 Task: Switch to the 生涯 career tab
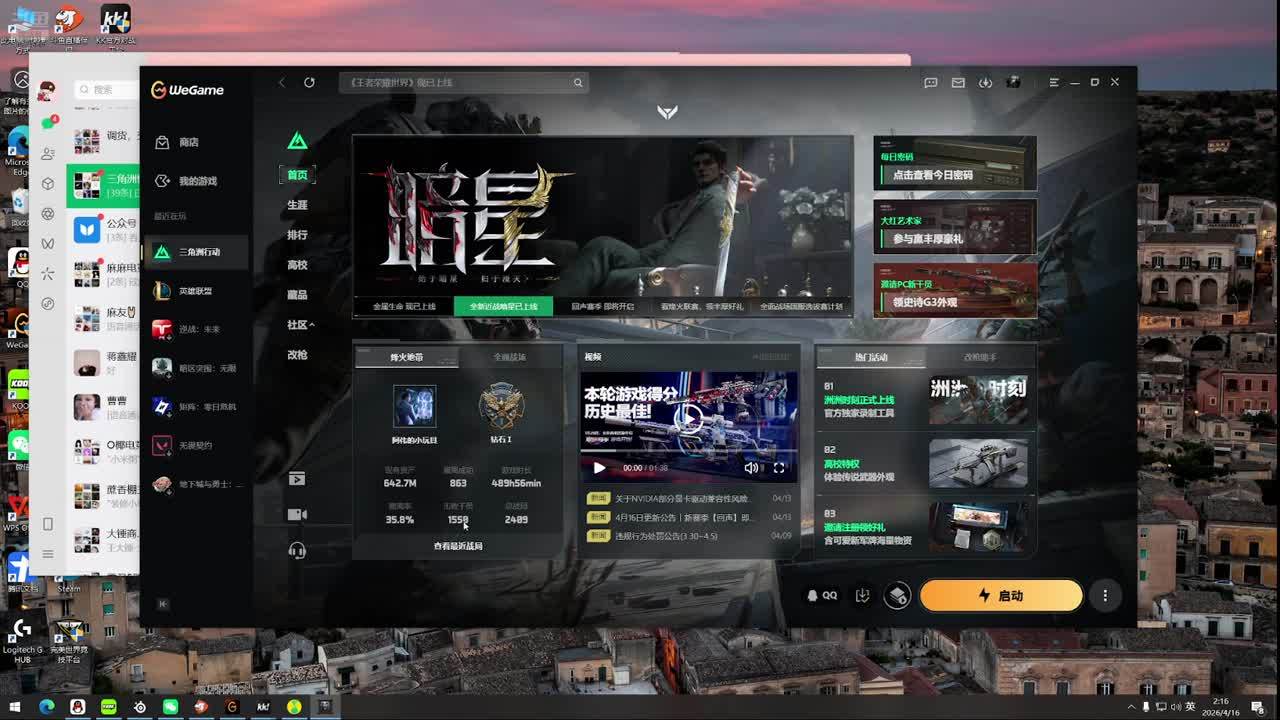pos(297,205)
